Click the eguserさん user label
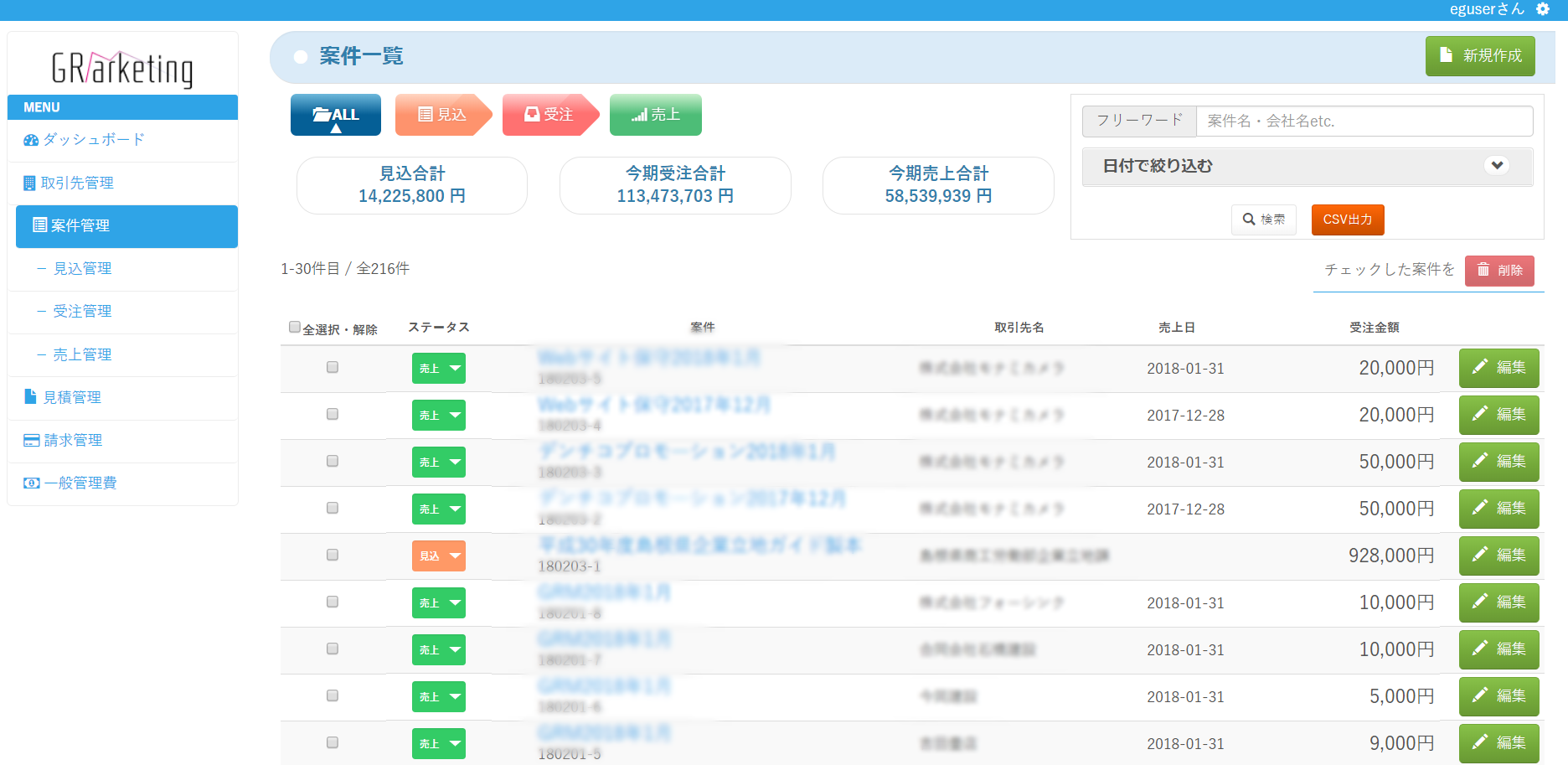1568x765 pixels. pos(1487,9)
